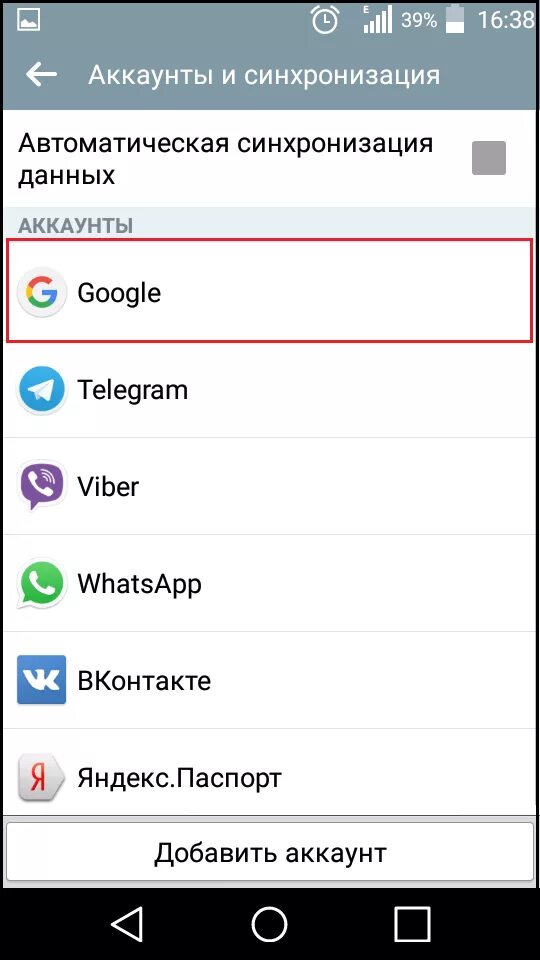Viewport: 540px width, 960px height.
Task: Tap the back arrow in header
Action: pos(41,75)
